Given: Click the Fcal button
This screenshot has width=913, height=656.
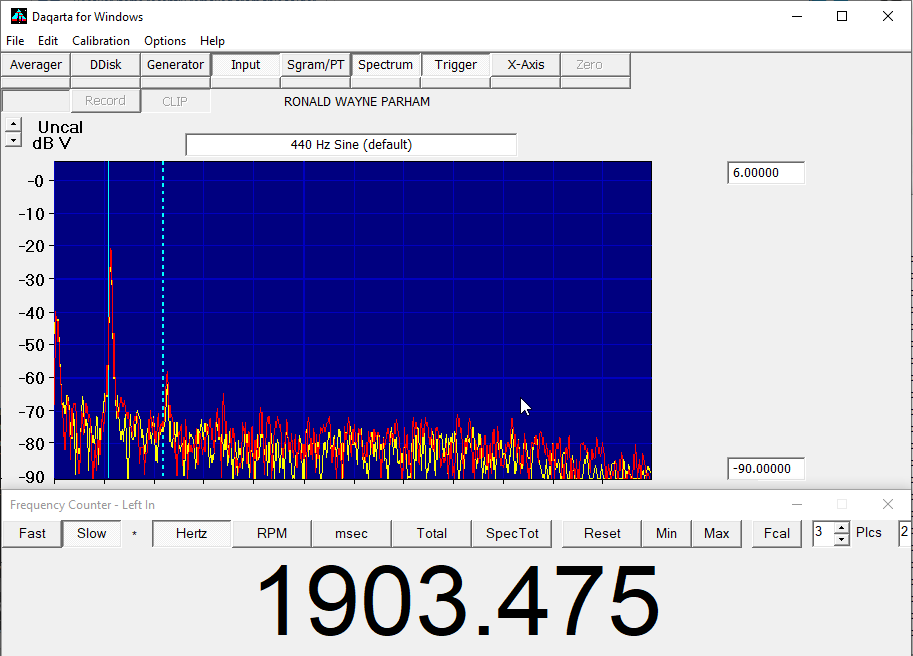Looking at the screenshot, I should point(777,534).
